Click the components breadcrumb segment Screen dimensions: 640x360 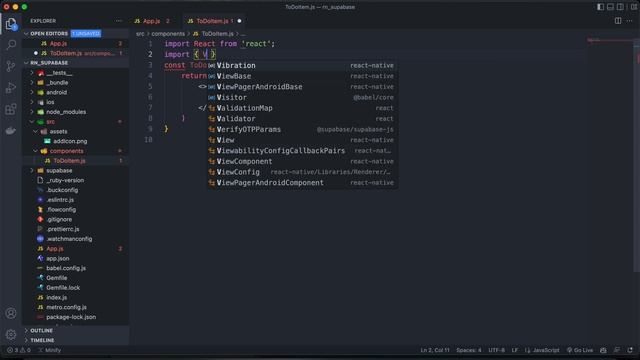pyautogui.click(x=168, y=34)
